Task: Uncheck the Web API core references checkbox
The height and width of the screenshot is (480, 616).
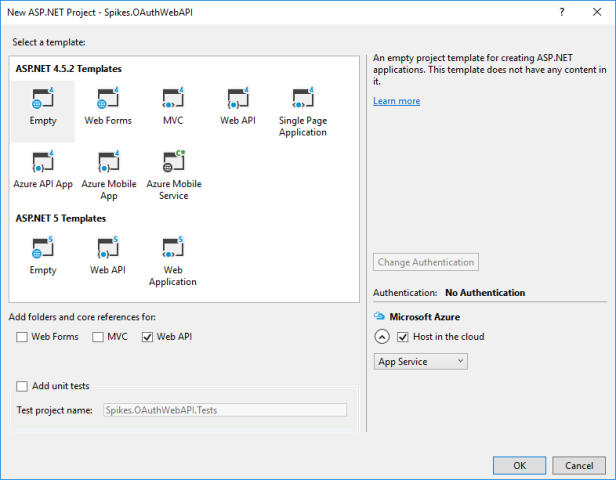Action: (147, 337)
